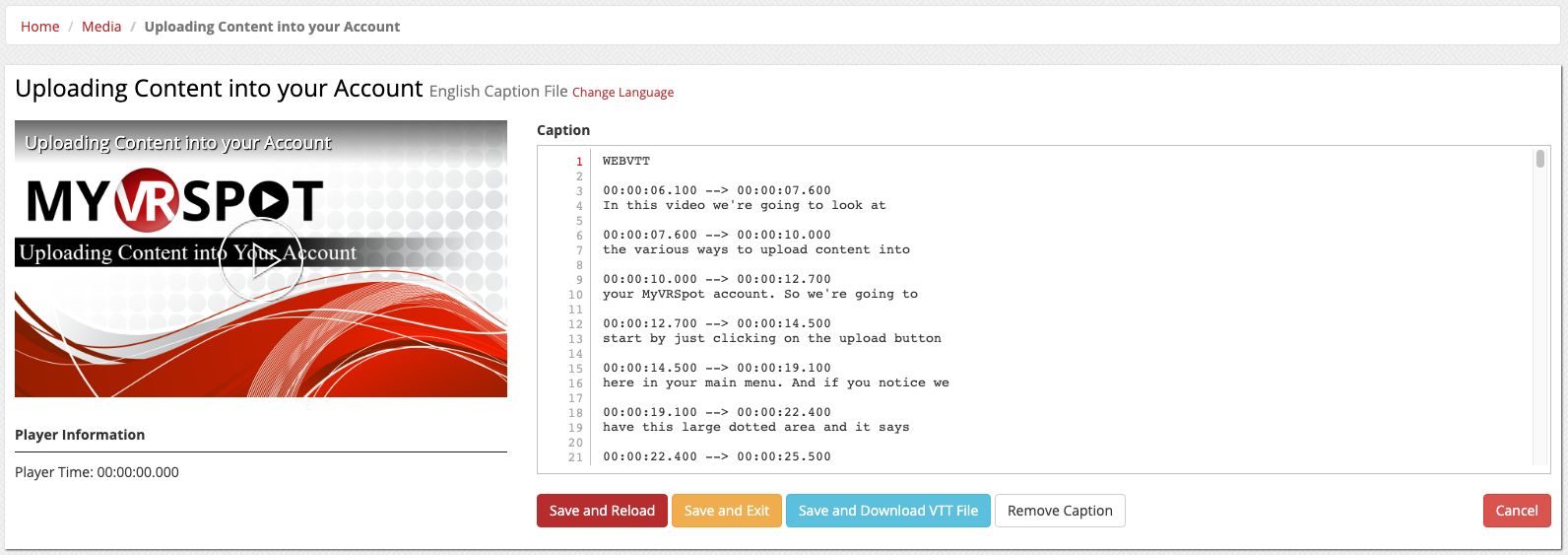The image size is (1568, 555).
Task: Click line 'start by just clicking on the upload button'
Action: tap(772, 338)
